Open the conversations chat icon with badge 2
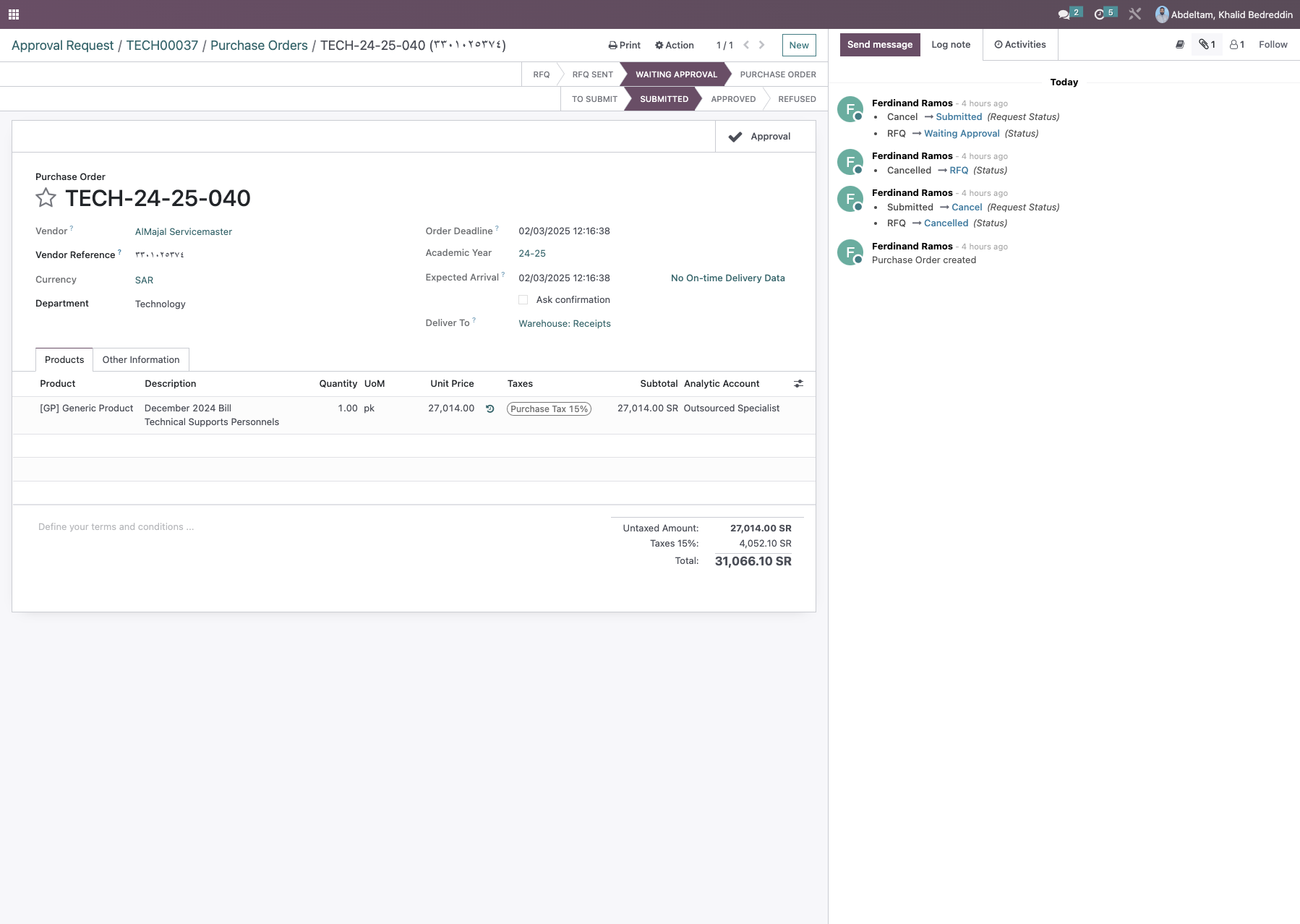 [x=1069, y=14]
